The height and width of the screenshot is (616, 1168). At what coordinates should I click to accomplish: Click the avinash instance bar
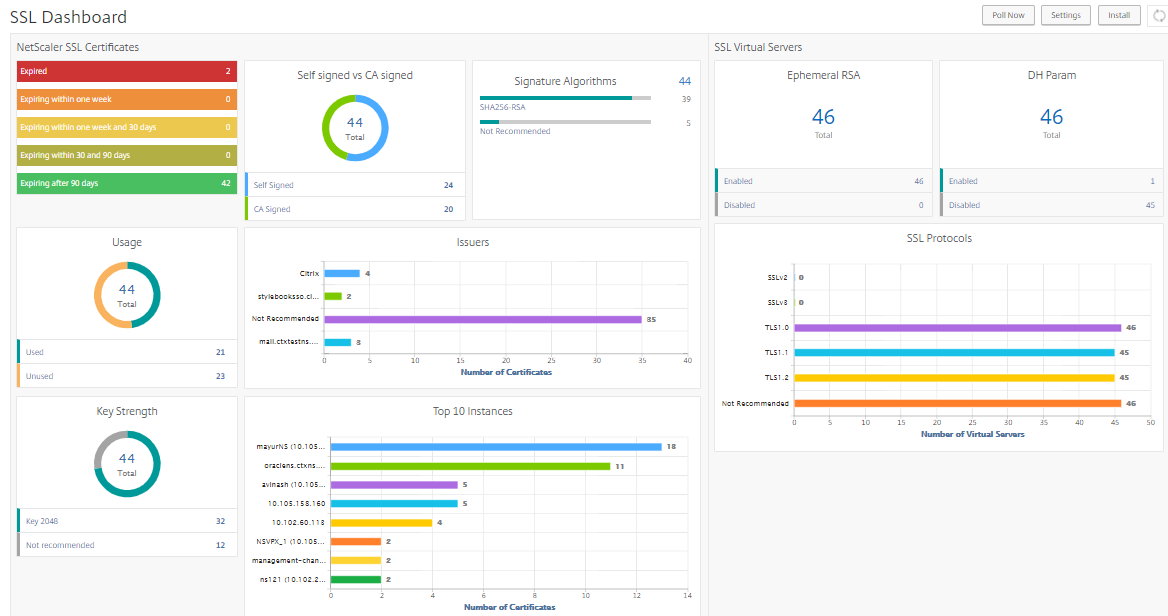point(394,485)
